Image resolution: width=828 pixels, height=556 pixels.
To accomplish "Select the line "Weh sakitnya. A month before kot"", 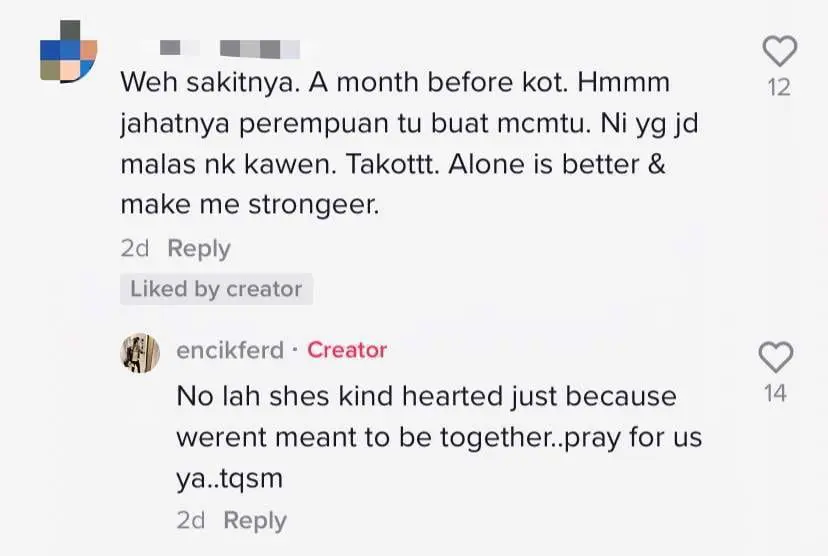I will [394, 82].
